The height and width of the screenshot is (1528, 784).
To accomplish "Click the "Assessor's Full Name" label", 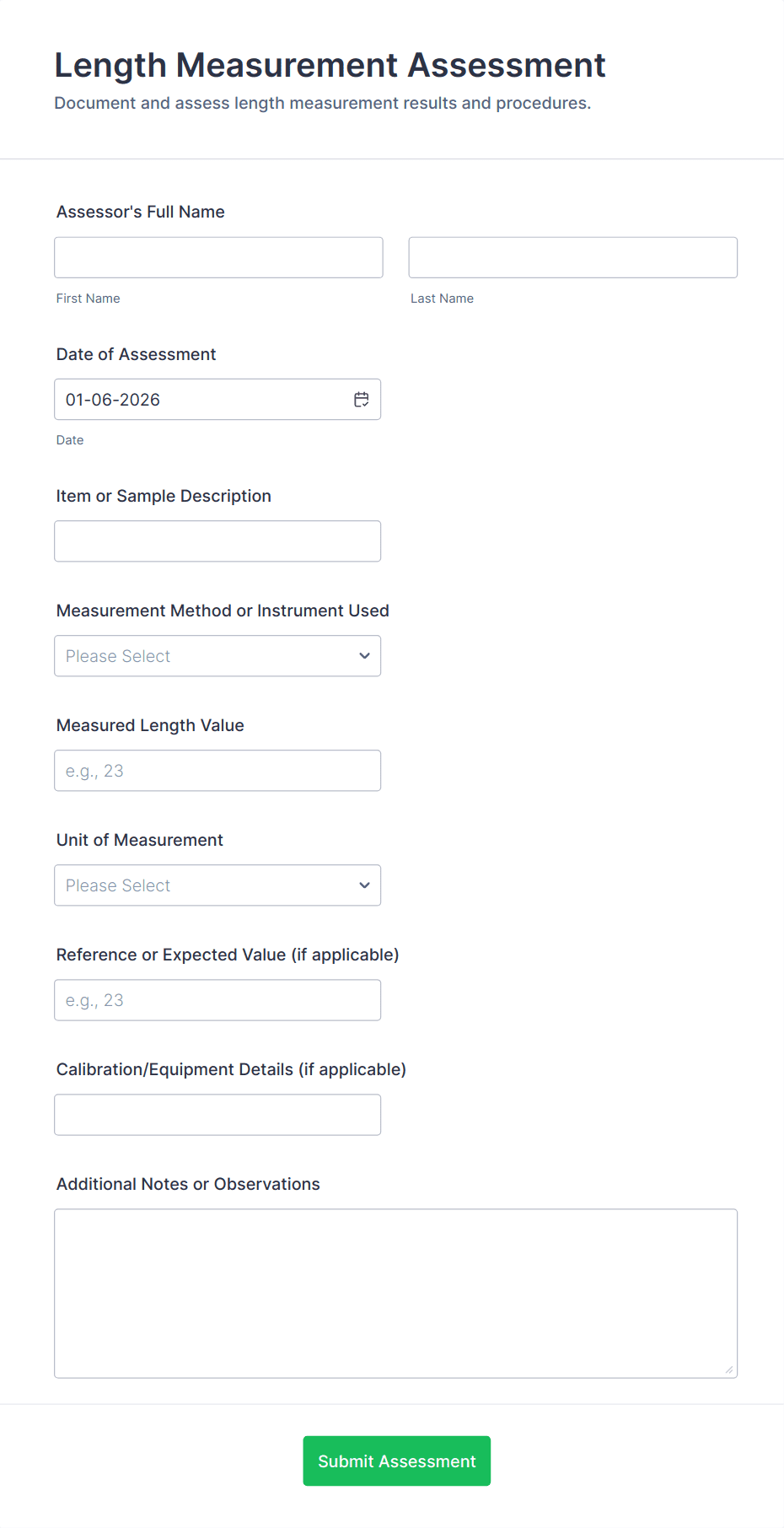I will click(x=141, y=212).
